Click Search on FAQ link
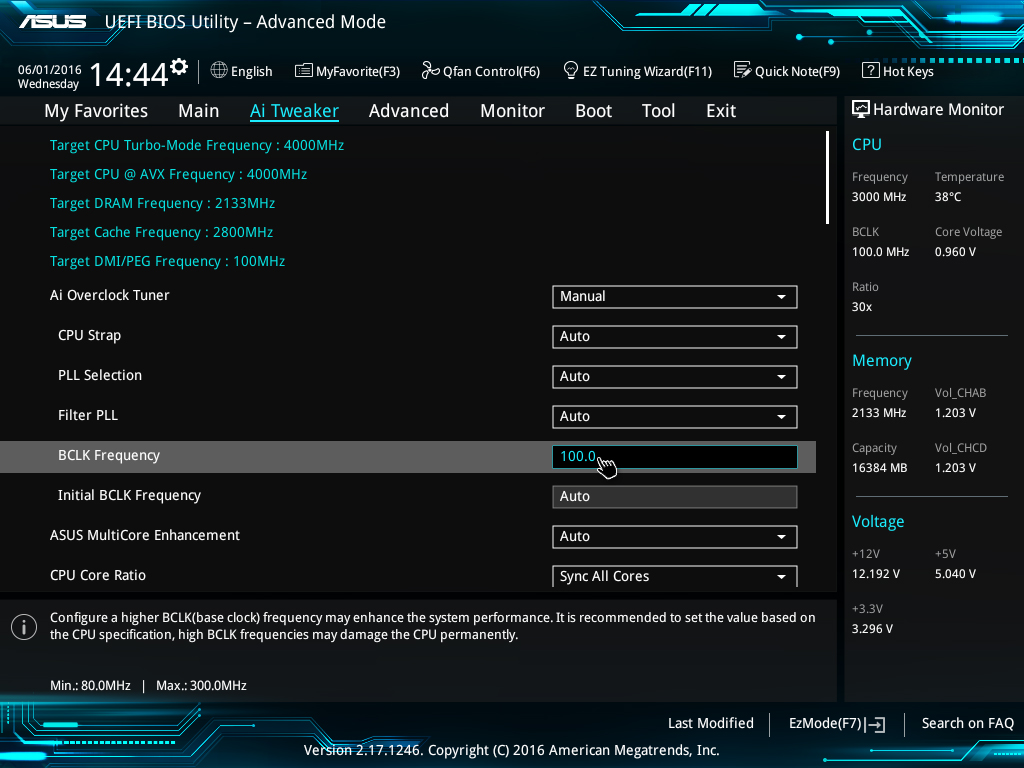Viewport: 1024px width, 768px height. (x=967, y=723)
